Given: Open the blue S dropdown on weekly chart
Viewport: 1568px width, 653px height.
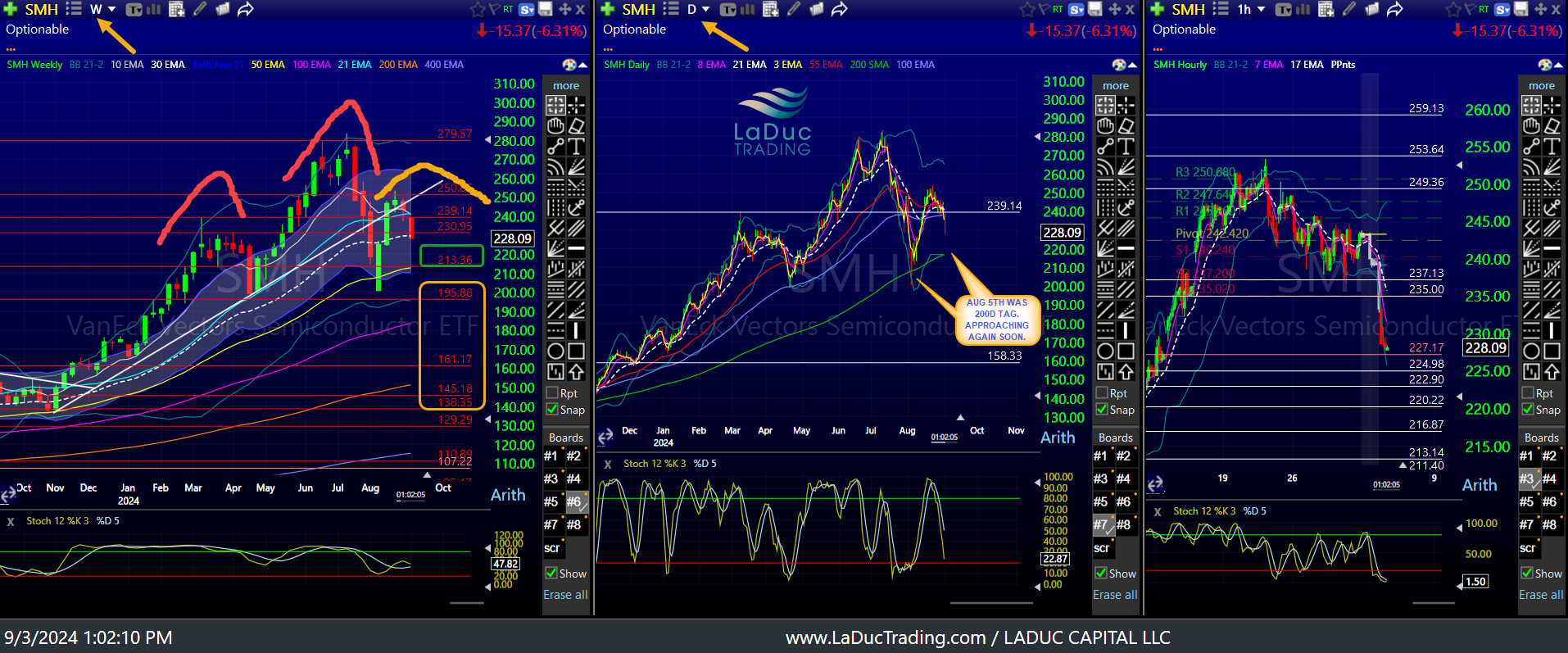Looking at the screenshot, I should coord(527,10).
